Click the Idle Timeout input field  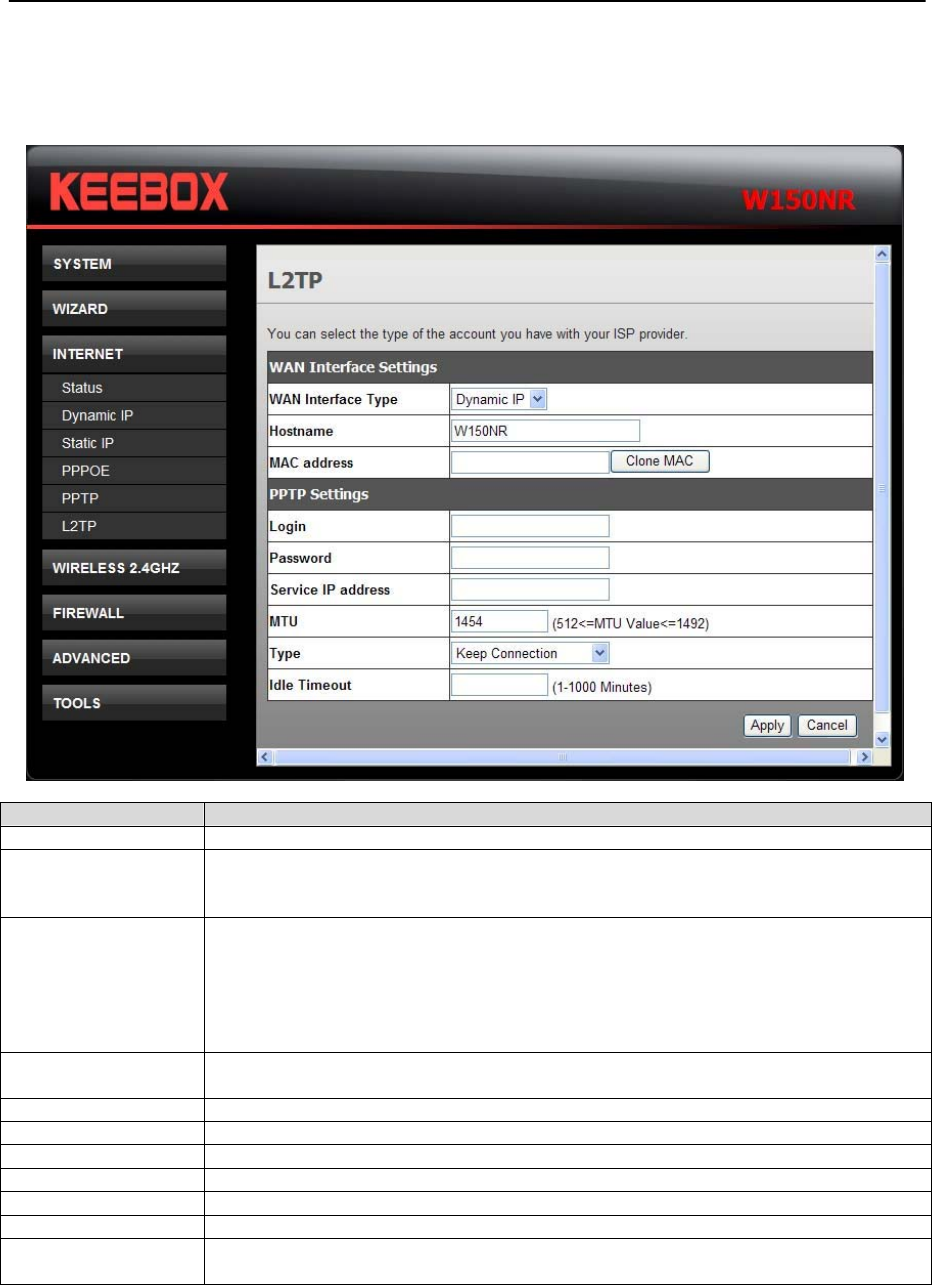(x=499, y=685)
